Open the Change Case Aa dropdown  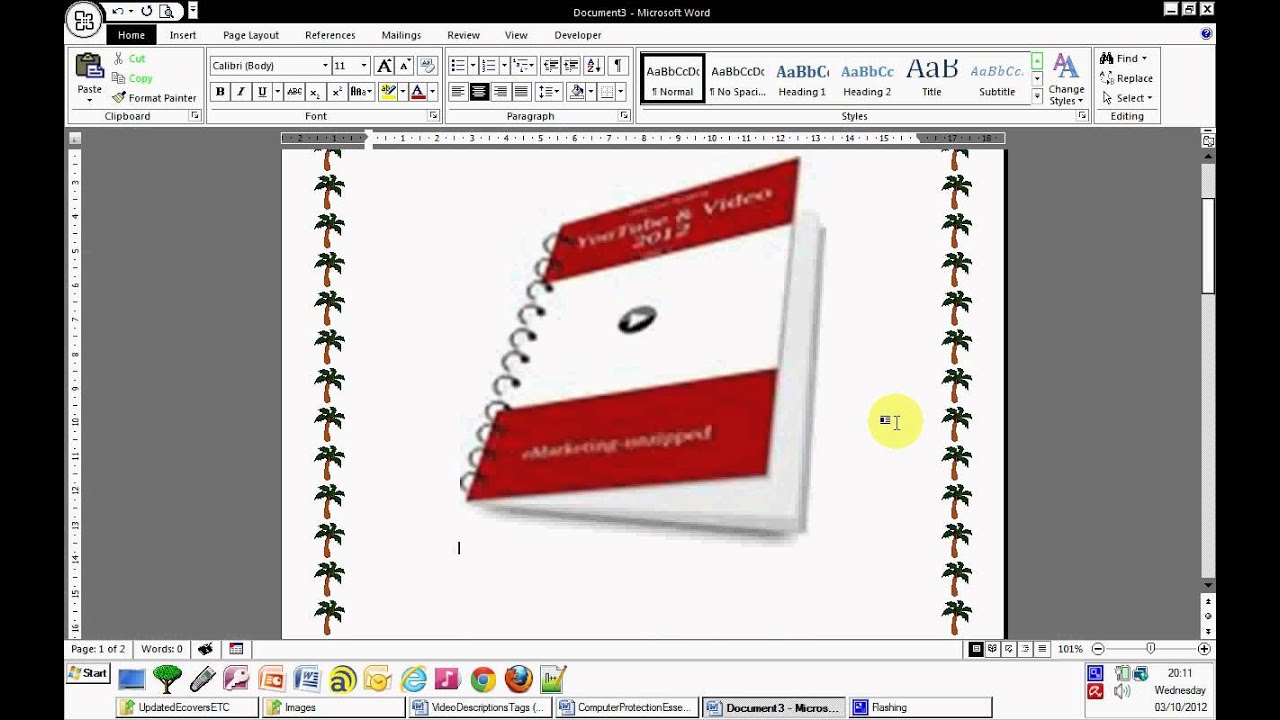[362, 92]
